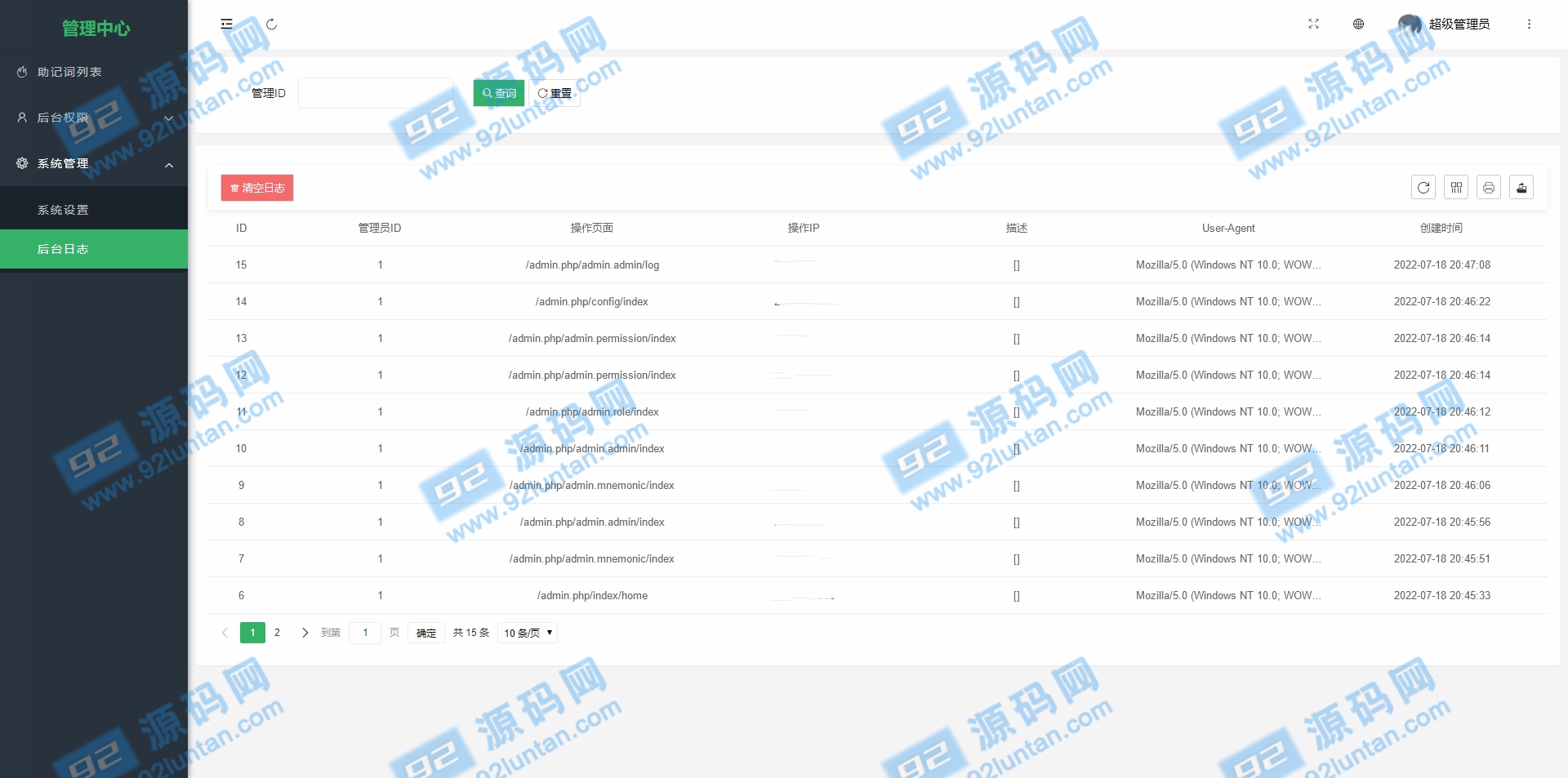Go to pagination page 2
1568x778 pixels.
[x=277, y=633]
